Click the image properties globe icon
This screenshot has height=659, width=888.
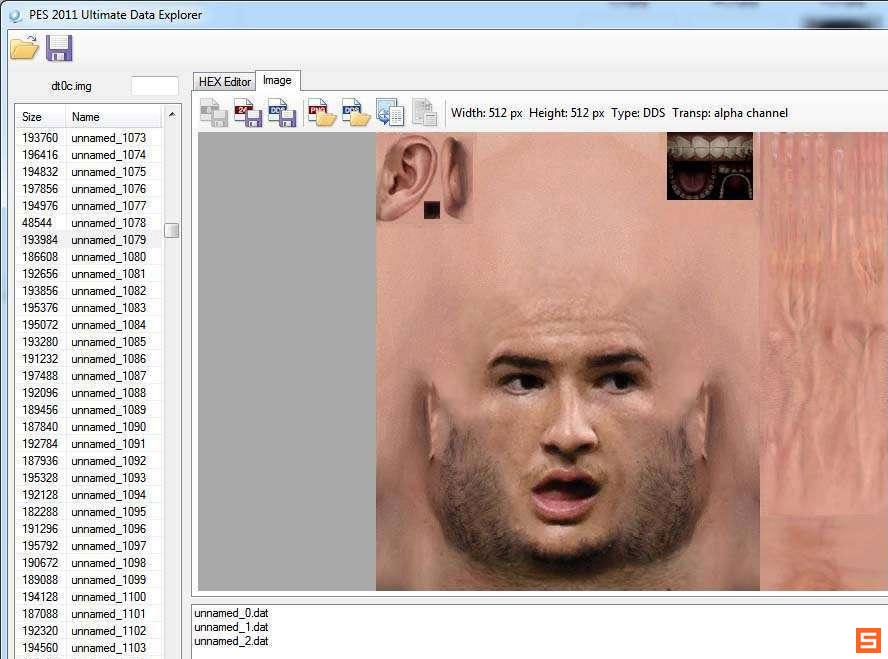[x=389, y=113]
